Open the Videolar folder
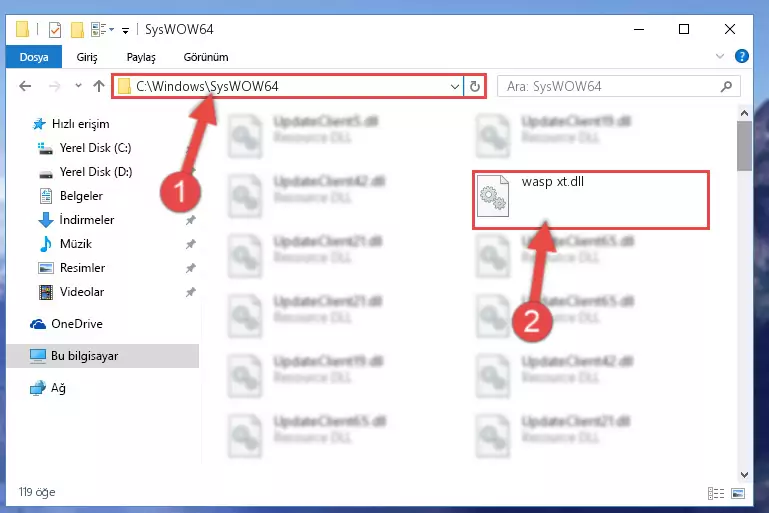 pyautogui.click(x=71, y=292)
